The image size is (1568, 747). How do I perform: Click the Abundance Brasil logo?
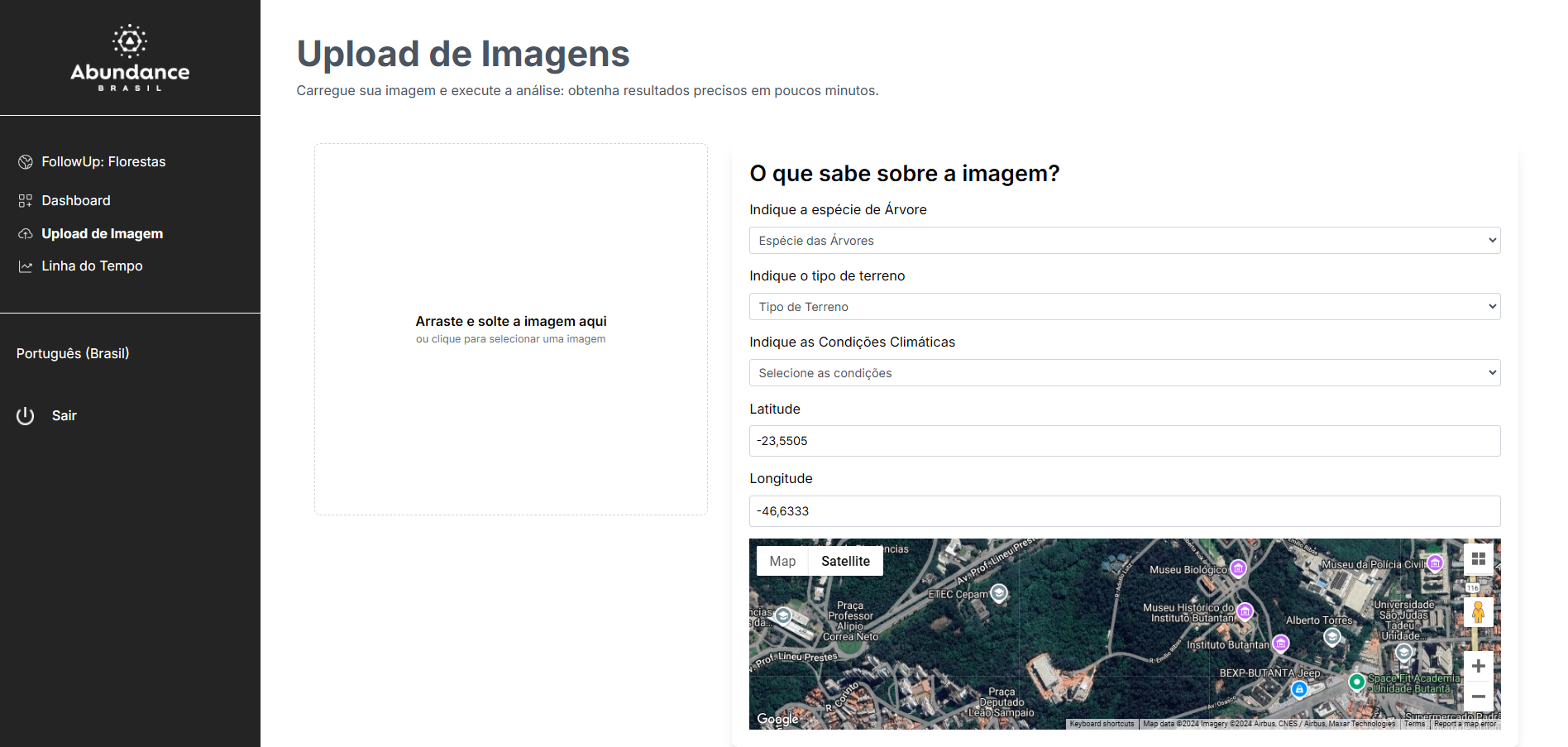130,58
